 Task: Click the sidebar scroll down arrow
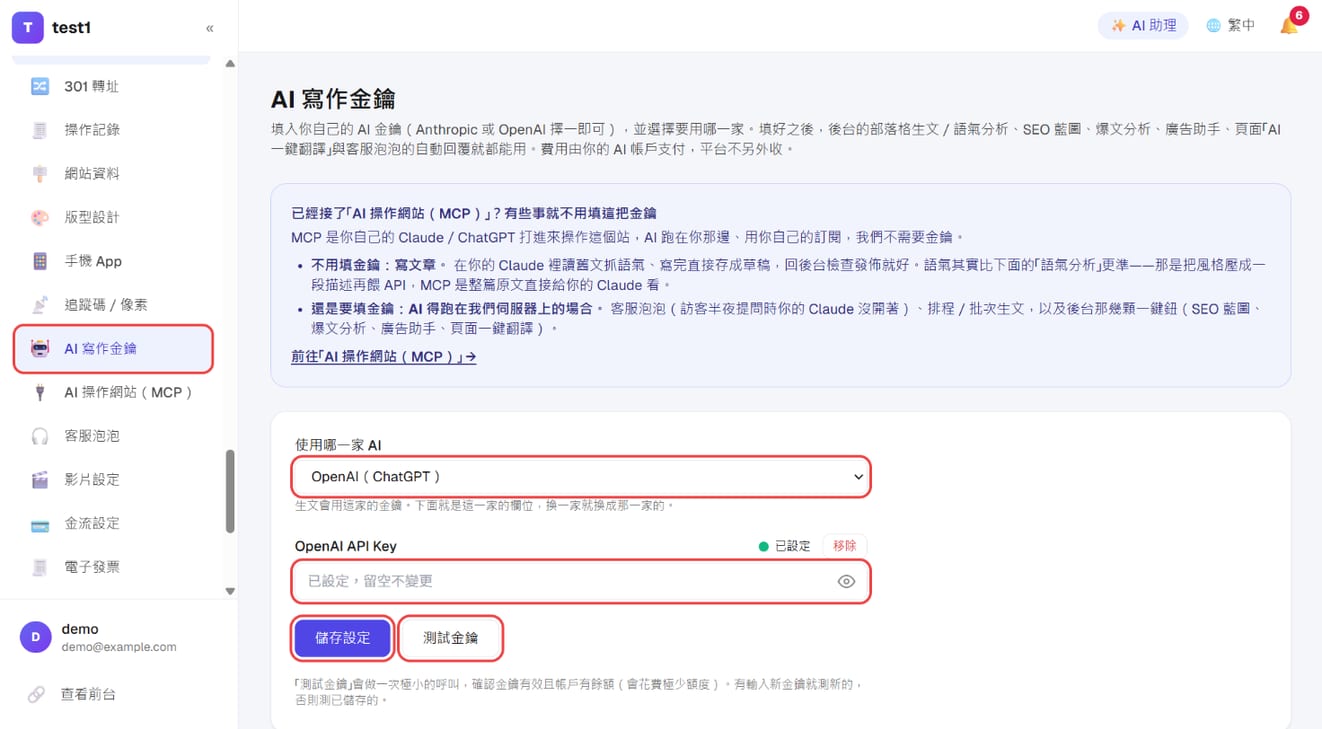tap(230, 592)
